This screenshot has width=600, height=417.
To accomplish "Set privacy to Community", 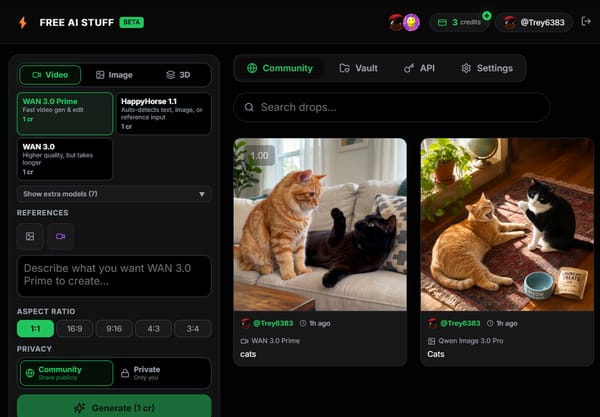I will (x=66, y=373).
